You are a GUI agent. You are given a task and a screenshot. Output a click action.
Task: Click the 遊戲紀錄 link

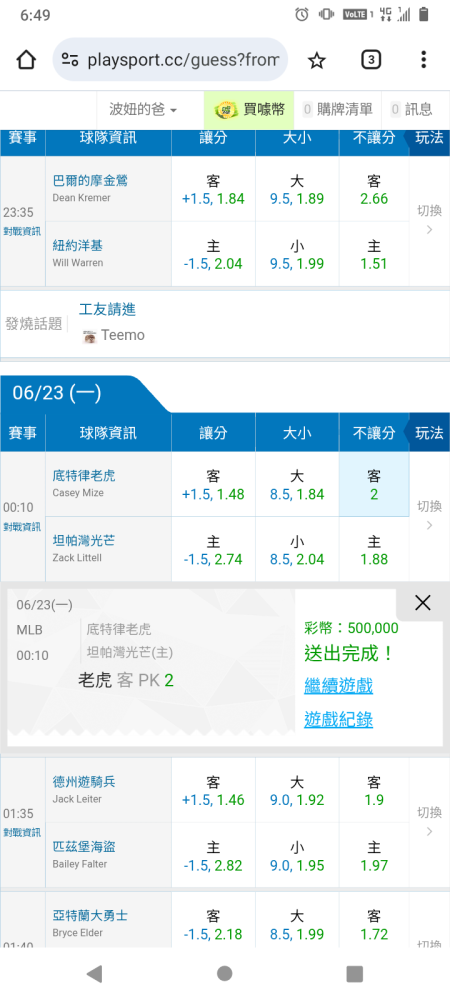tap(338, 720)
